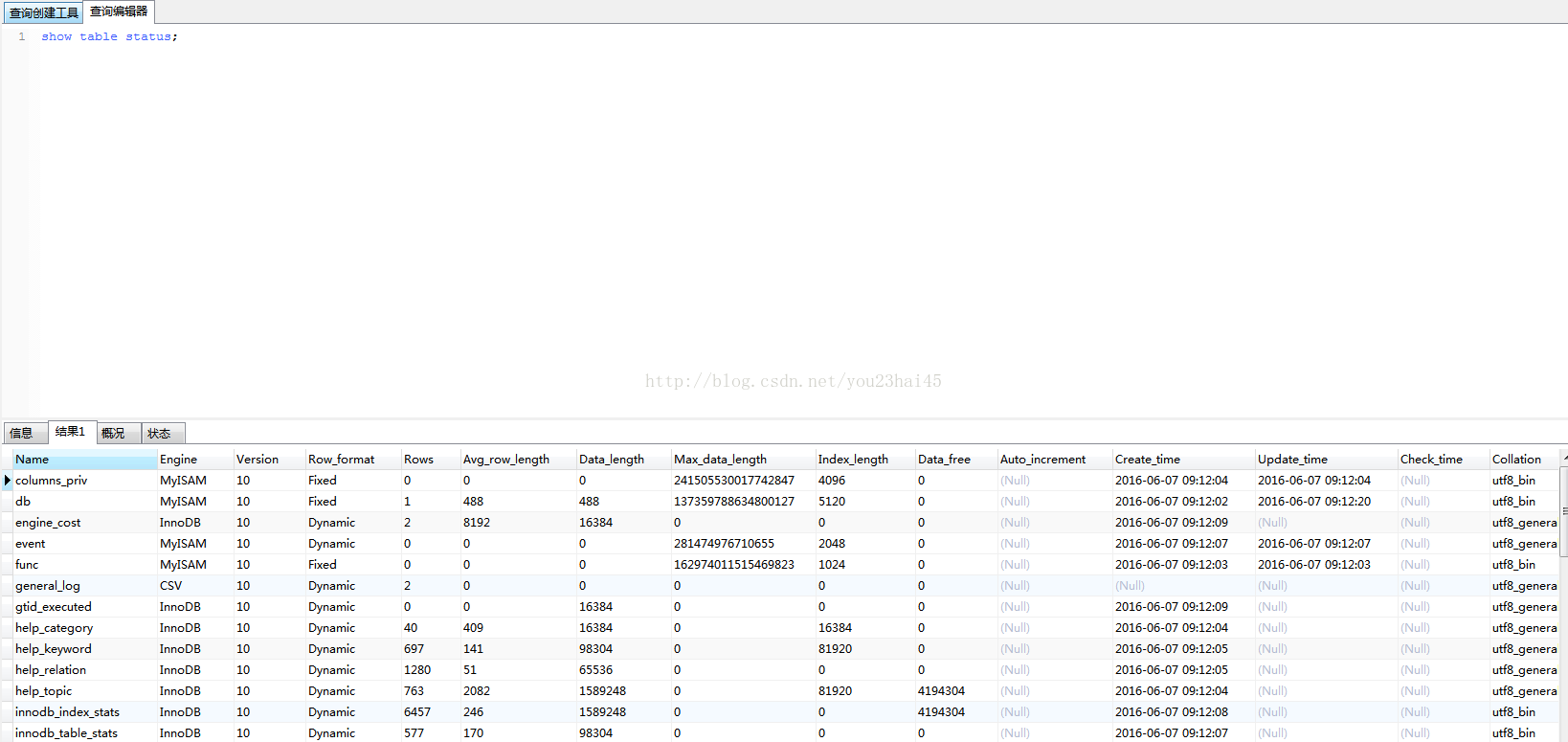This screenshot has width=1568, height=742.
Task: Click Rows value 697 in help_keyword row
Action: (431, 649)
